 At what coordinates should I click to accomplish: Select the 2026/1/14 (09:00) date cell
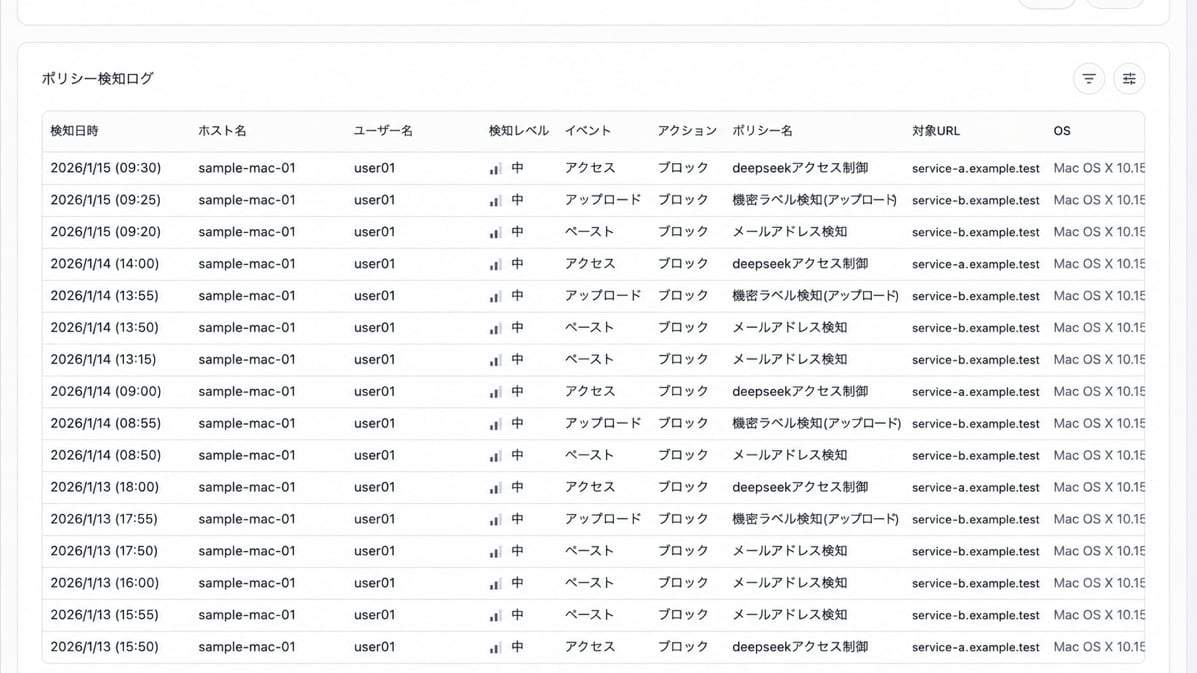pyautogui.click(x=105, y=391)
